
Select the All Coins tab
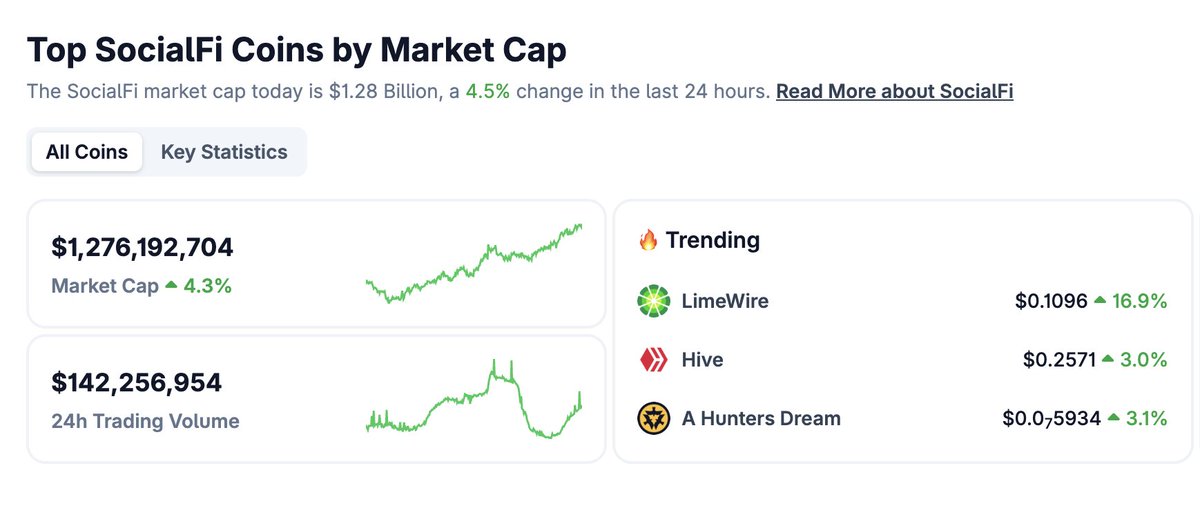point(87,152)
